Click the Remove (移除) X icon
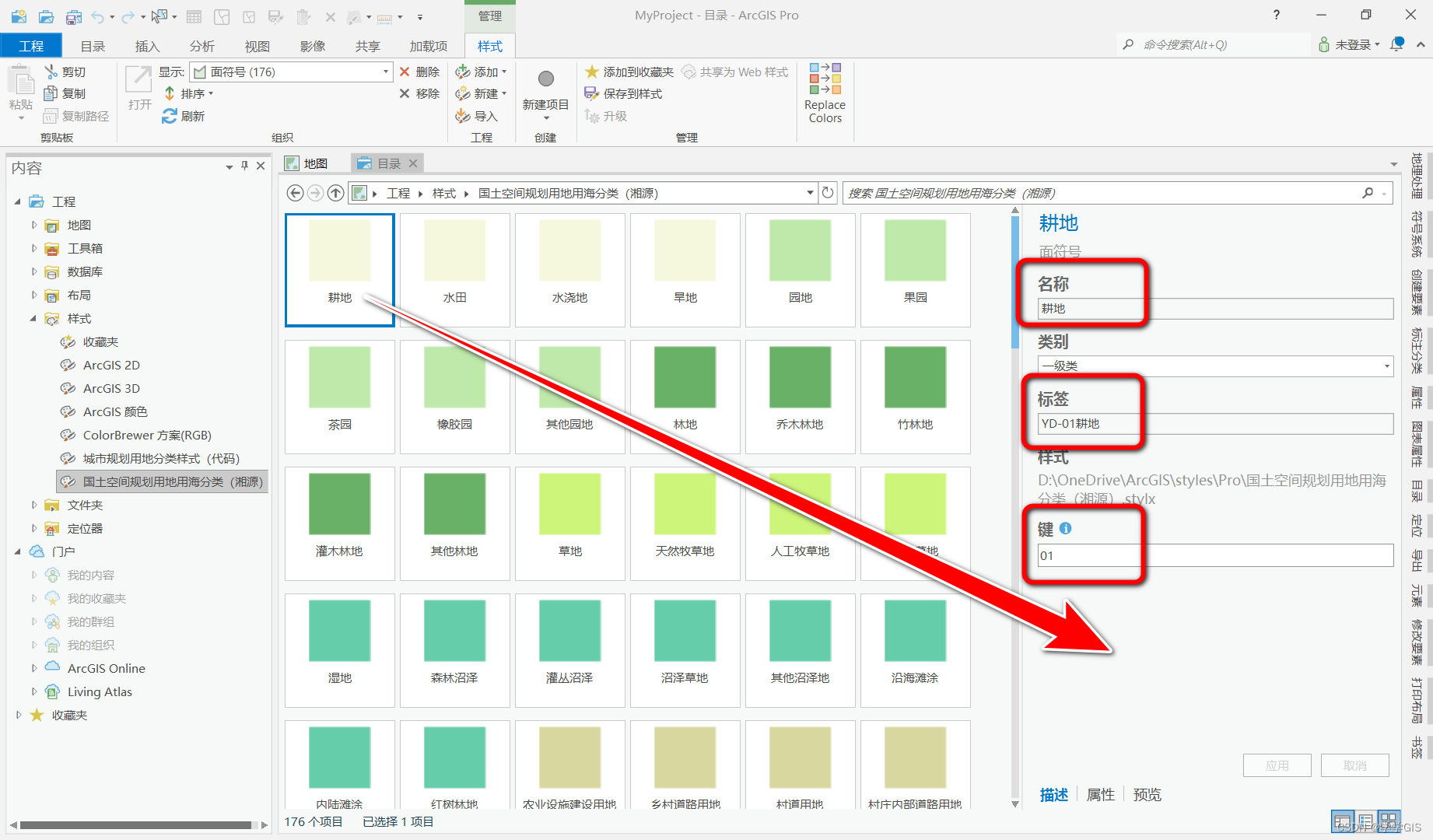Image resolution: width=1433 pixels, height=840 pixels. (x=405, y=93)
